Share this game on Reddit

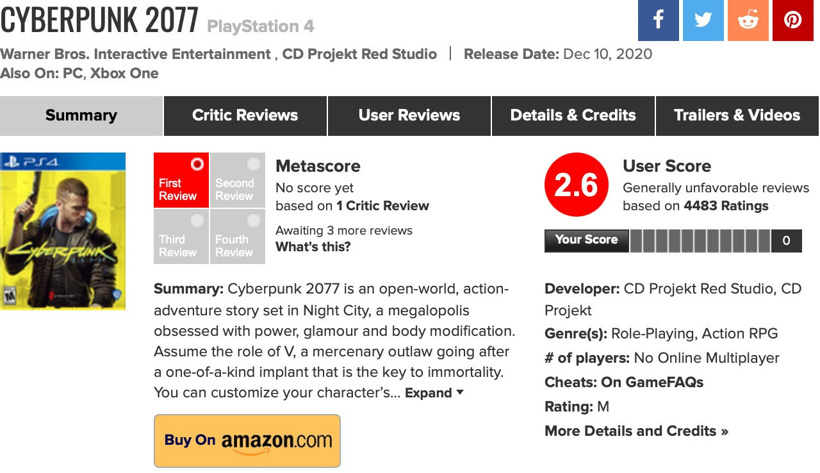click(748, 20)
